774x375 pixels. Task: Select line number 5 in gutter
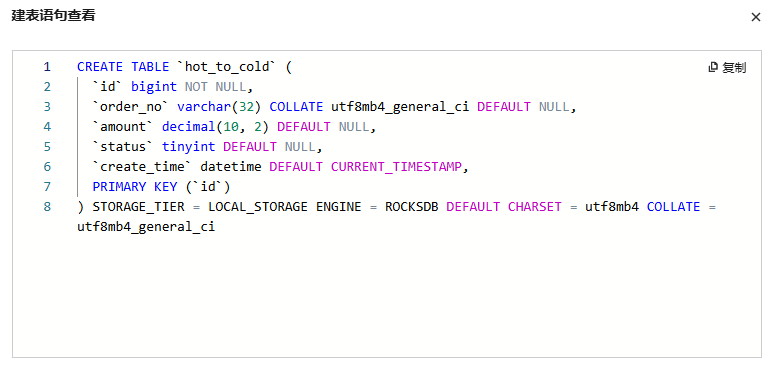tap(47, 147)
